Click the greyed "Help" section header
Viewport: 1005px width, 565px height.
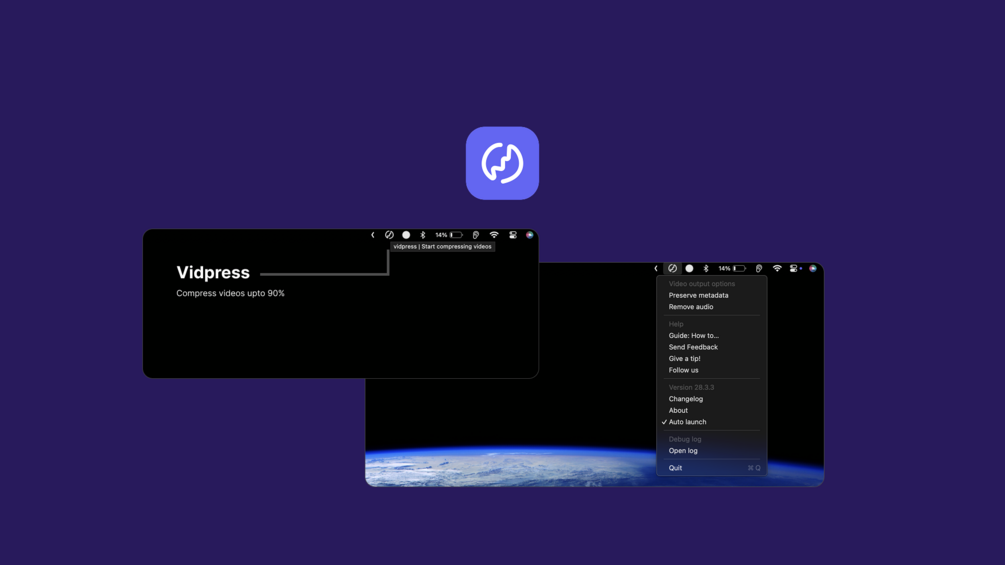point(676,324)
